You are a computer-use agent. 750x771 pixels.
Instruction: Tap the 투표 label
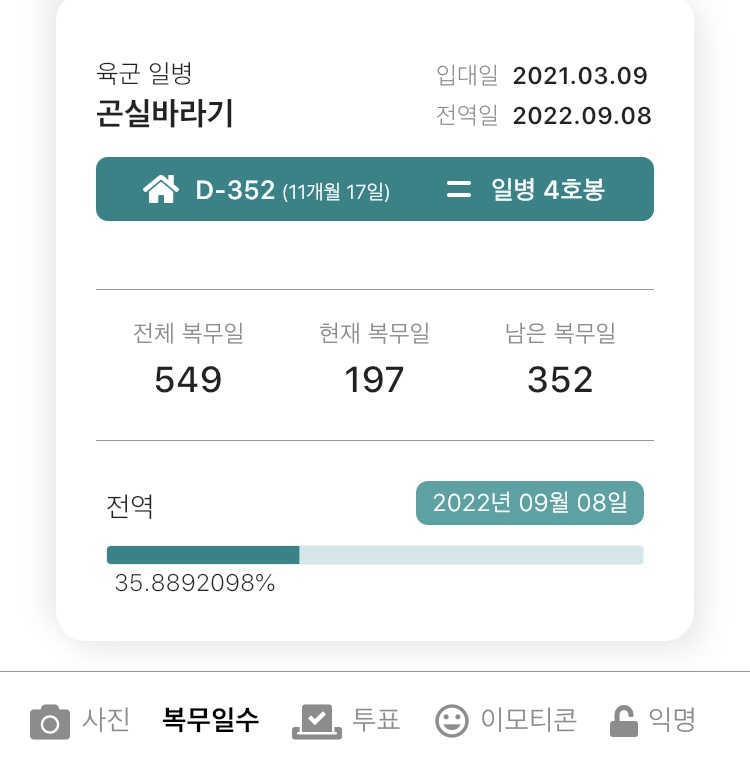376,720
